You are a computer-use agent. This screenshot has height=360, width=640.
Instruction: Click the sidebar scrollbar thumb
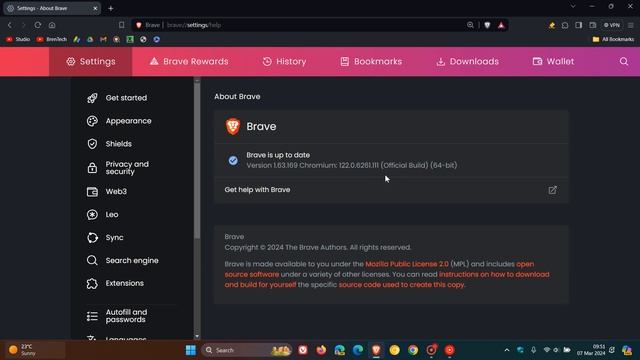click(x=197, y=161)
